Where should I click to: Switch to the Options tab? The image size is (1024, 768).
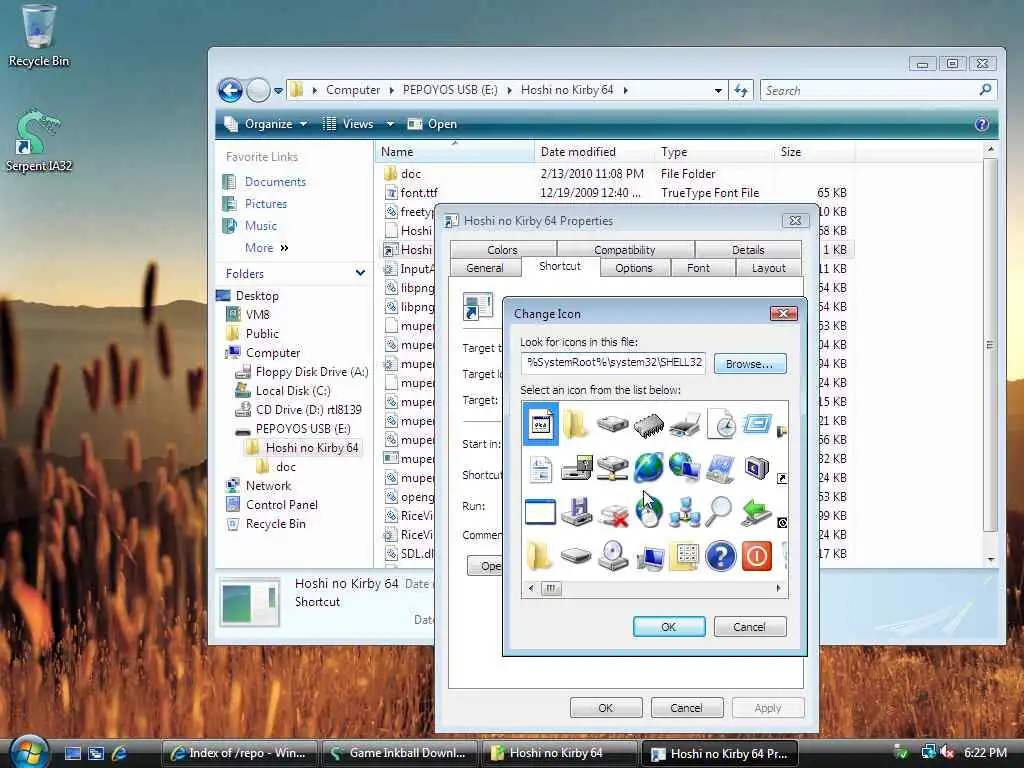(633, 268)
